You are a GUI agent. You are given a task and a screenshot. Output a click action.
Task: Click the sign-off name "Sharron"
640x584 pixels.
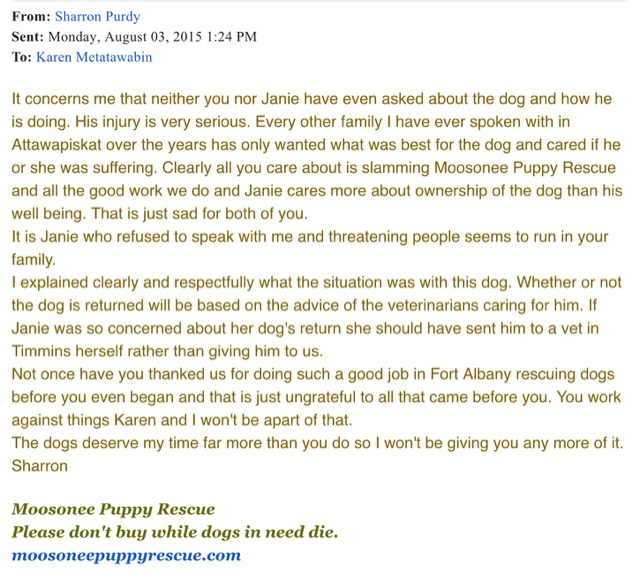click(40, 466)
